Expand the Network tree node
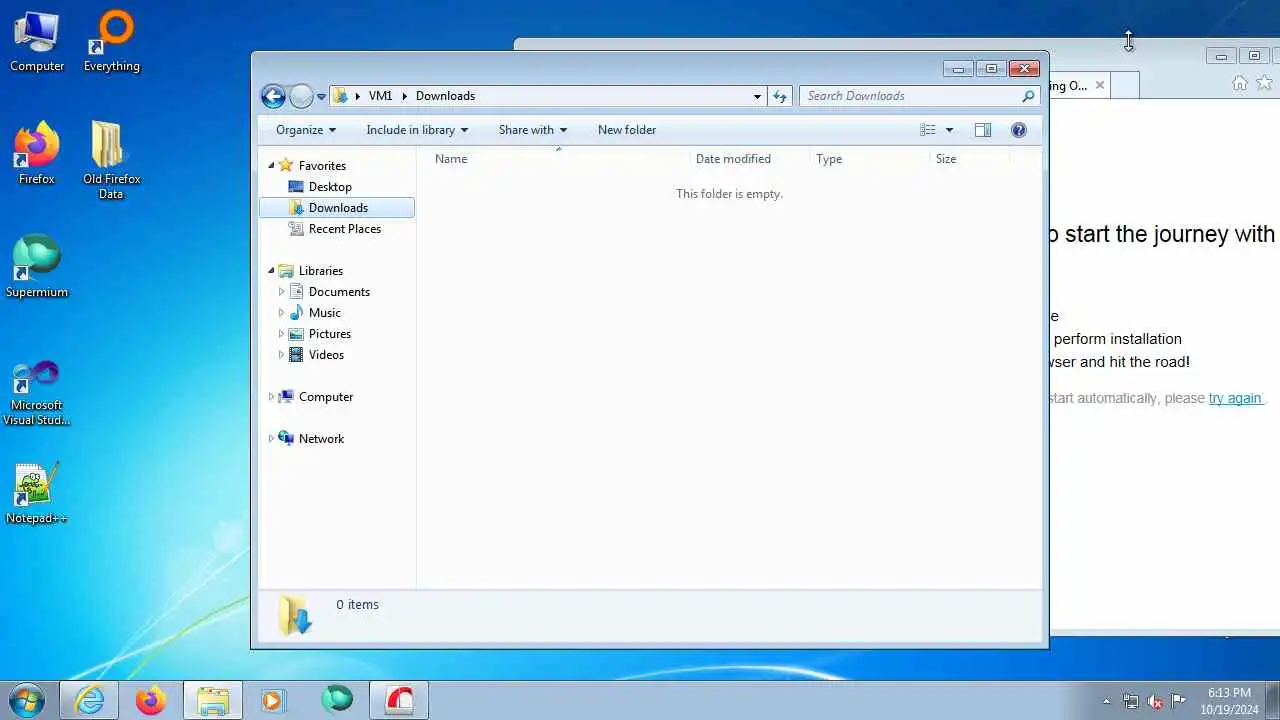The width and height of the screenshot is (1280, 720). click(x=271, y=439)
